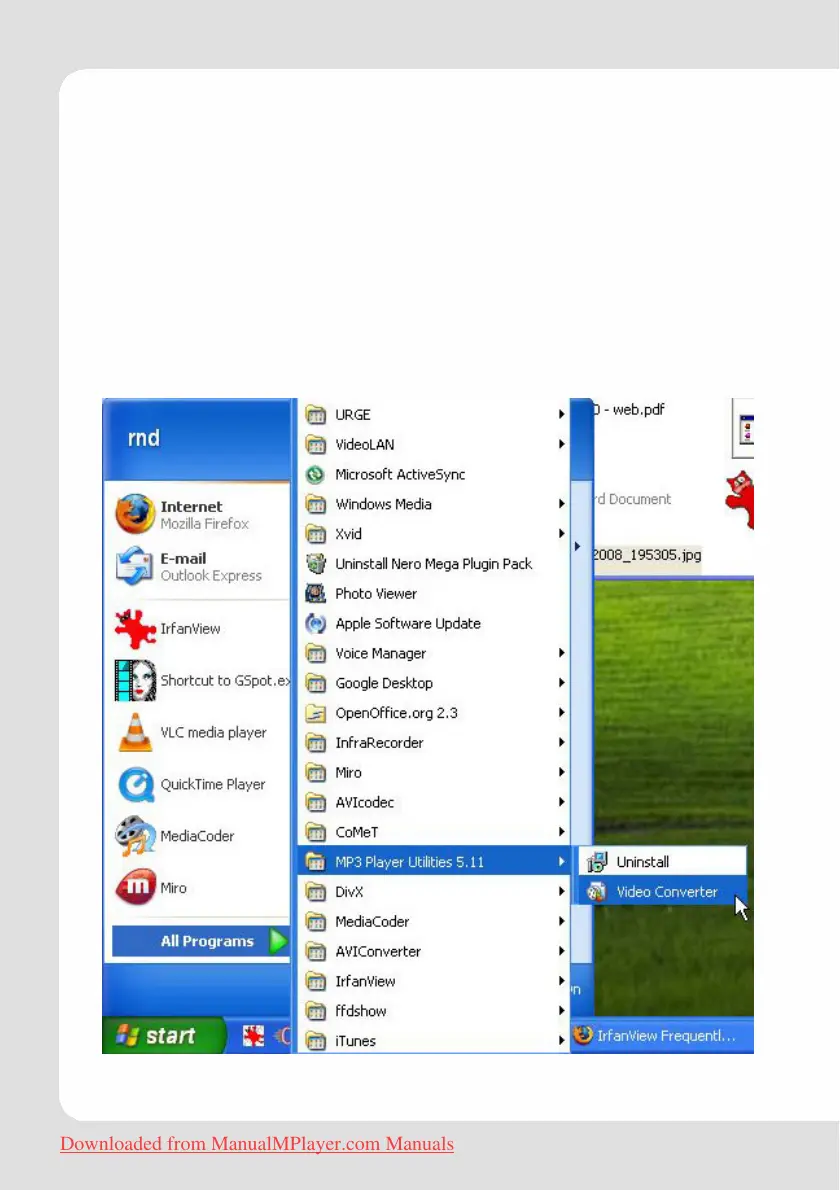Image resolution: width=840 pixels, height=1190 pixels.
Task: Click the Video Converter icon
Action: 597,892
